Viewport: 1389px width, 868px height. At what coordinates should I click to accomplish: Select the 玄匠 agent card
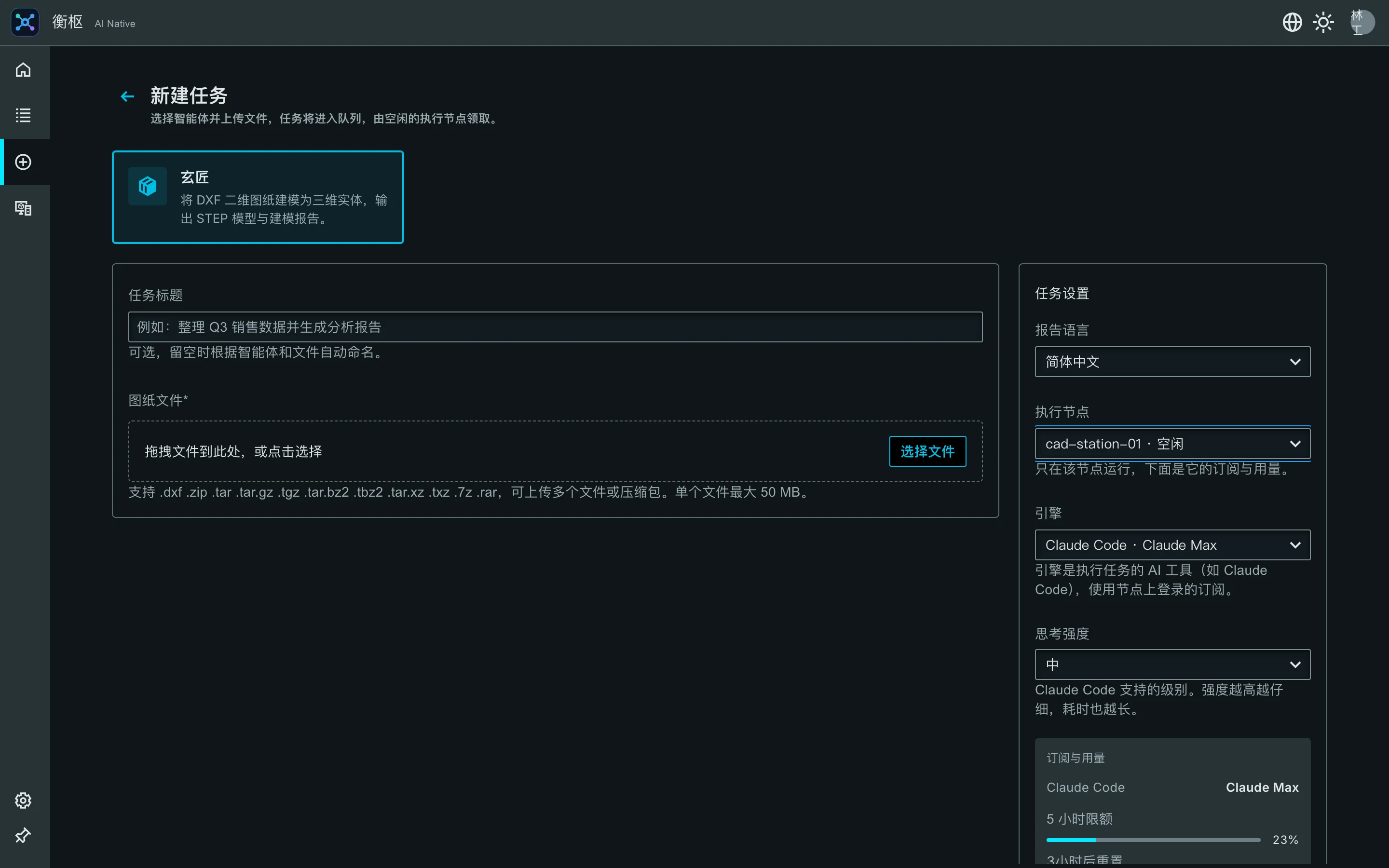point(258,197)
